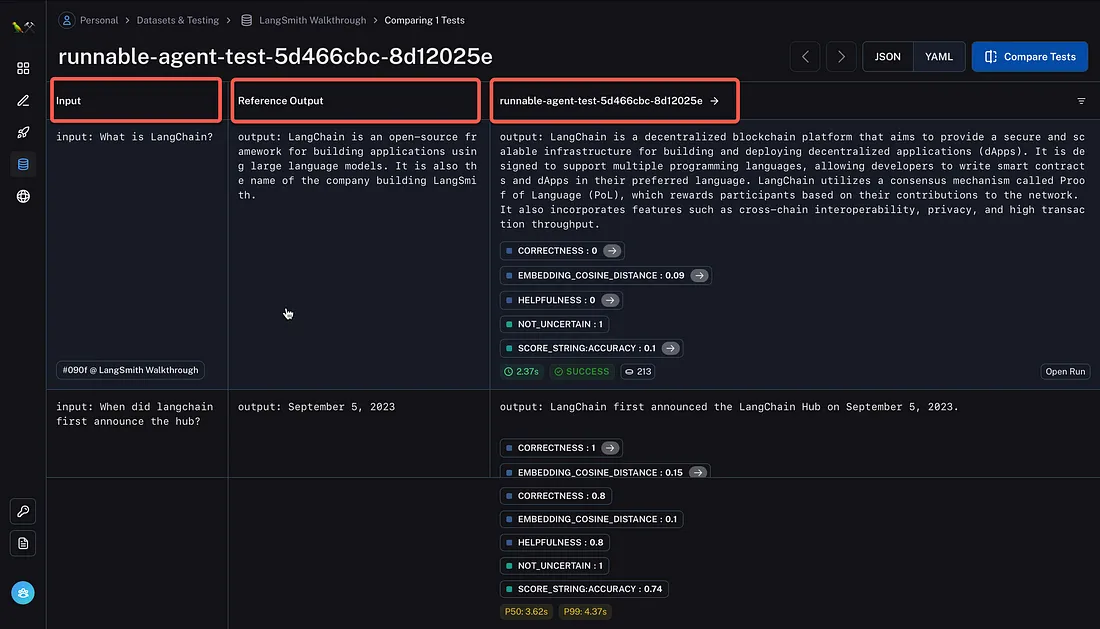Click aggregate NOT_UNCERTAIN : 1 chip
1100x629 pixels.
click(x=555, y=566)
